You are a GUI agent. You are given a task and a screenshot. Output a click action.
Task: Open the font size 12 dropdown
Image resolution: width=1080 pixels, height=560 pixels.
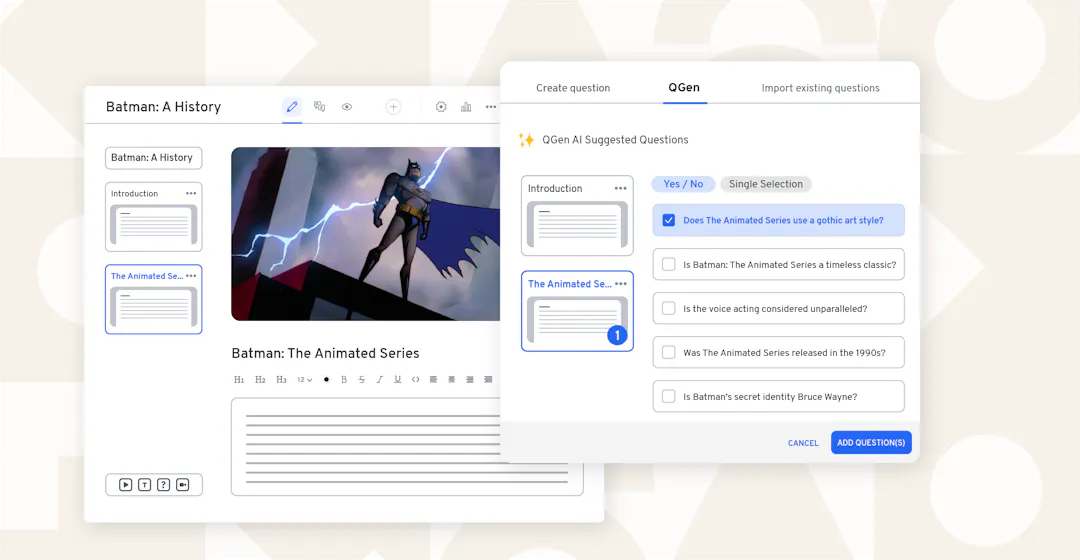point(304,380)
